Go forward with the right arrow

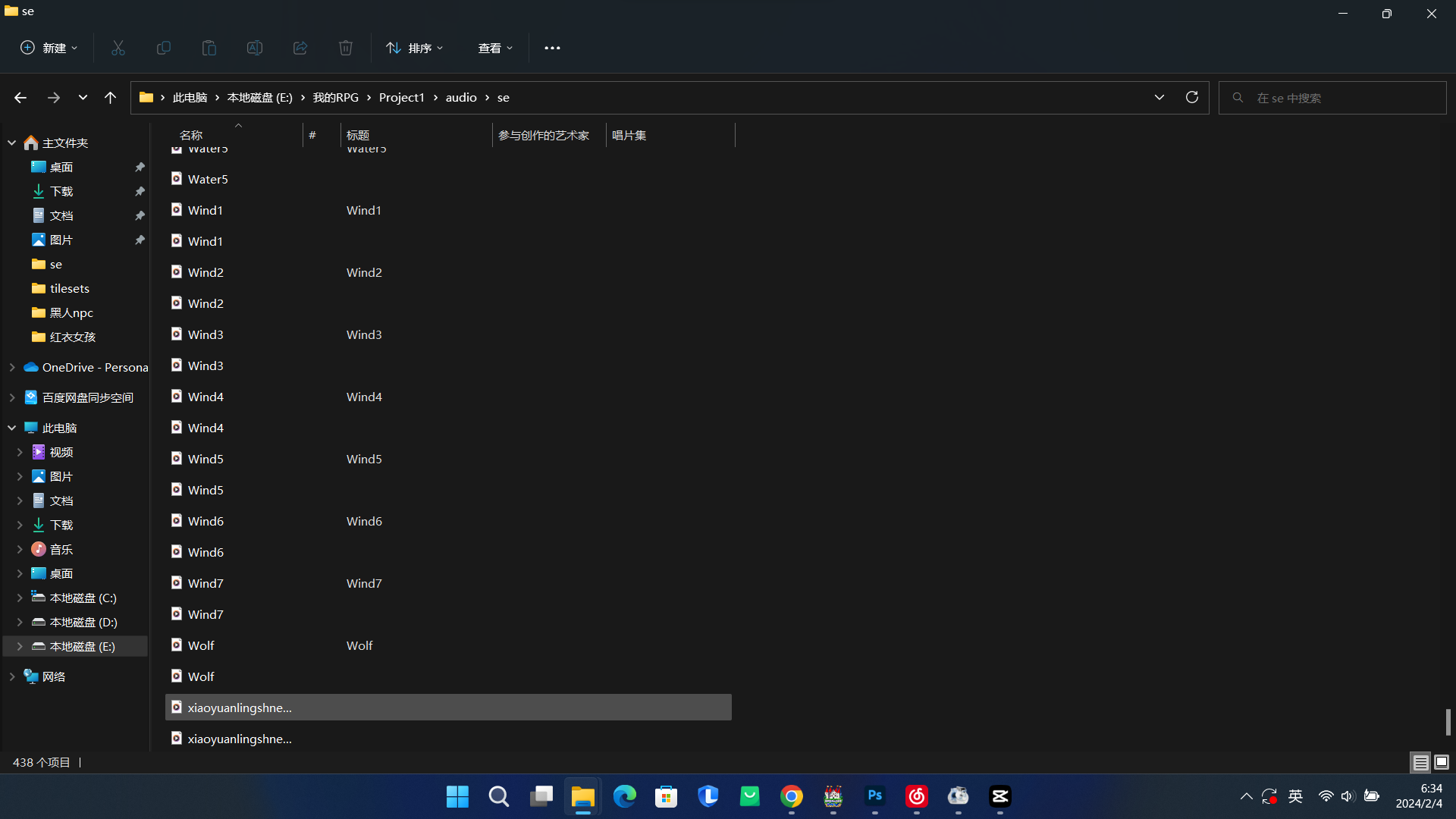[53, 98]
